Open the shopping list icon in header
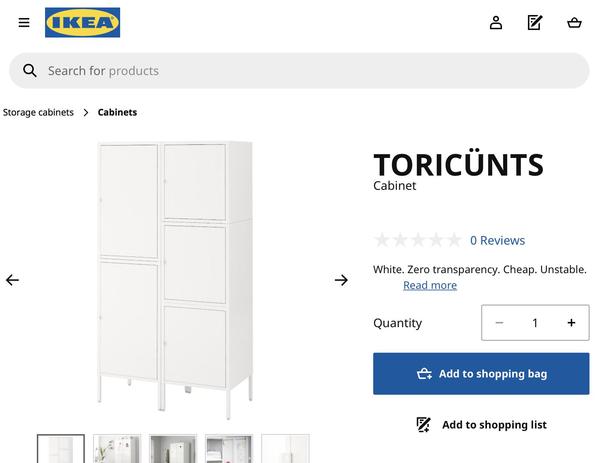600x463 pixels. tap(535, 23)
